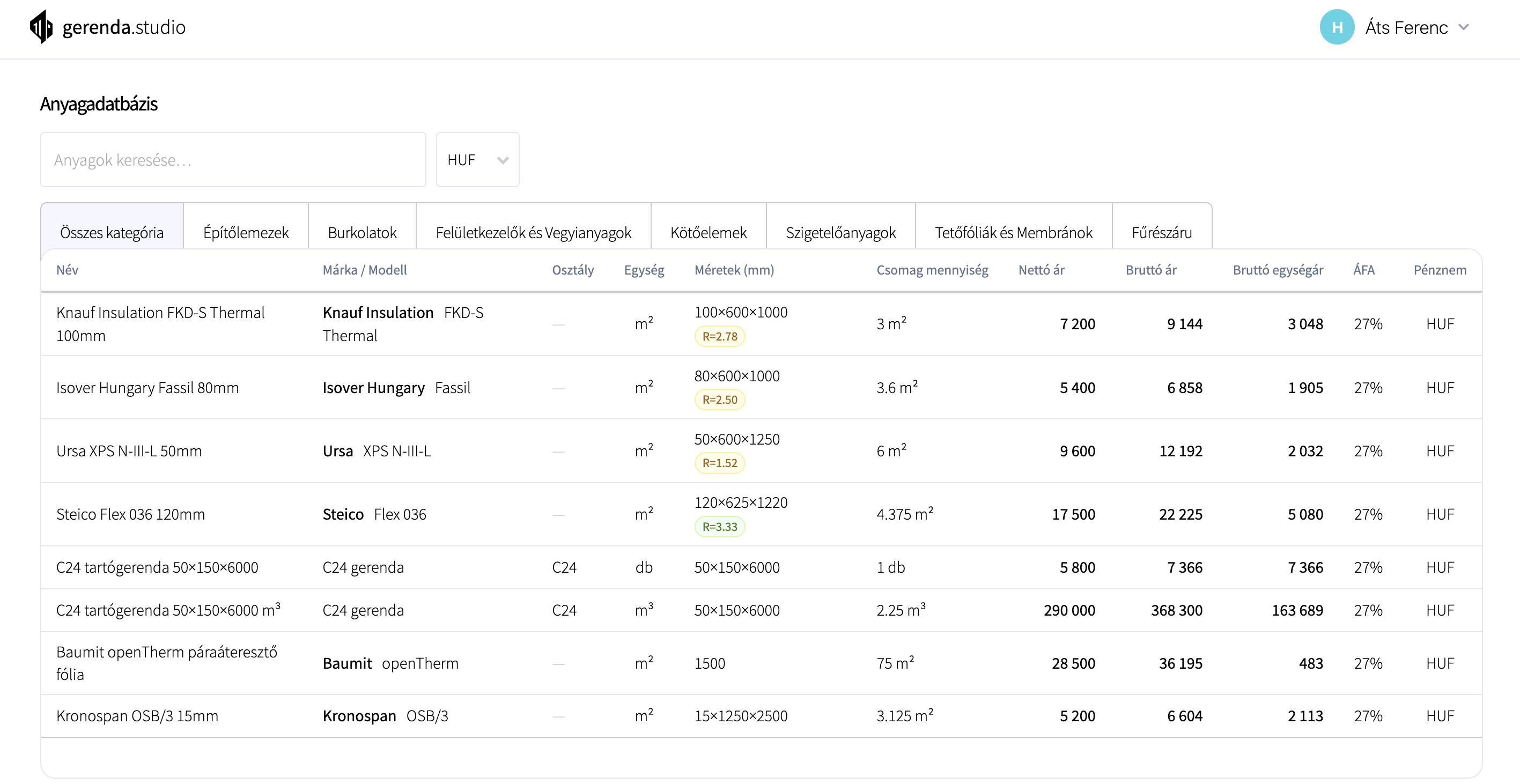Select the Kötőelemek tab
The image size is (1520, 784).
[x=708, y=232]
